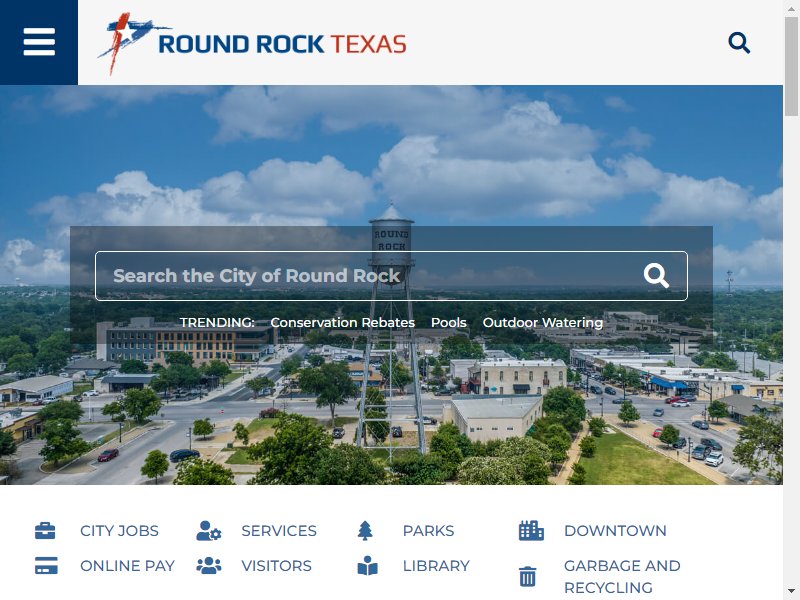
Task: Open the hamburger navigation menu
Action: [x=39, y=42]
